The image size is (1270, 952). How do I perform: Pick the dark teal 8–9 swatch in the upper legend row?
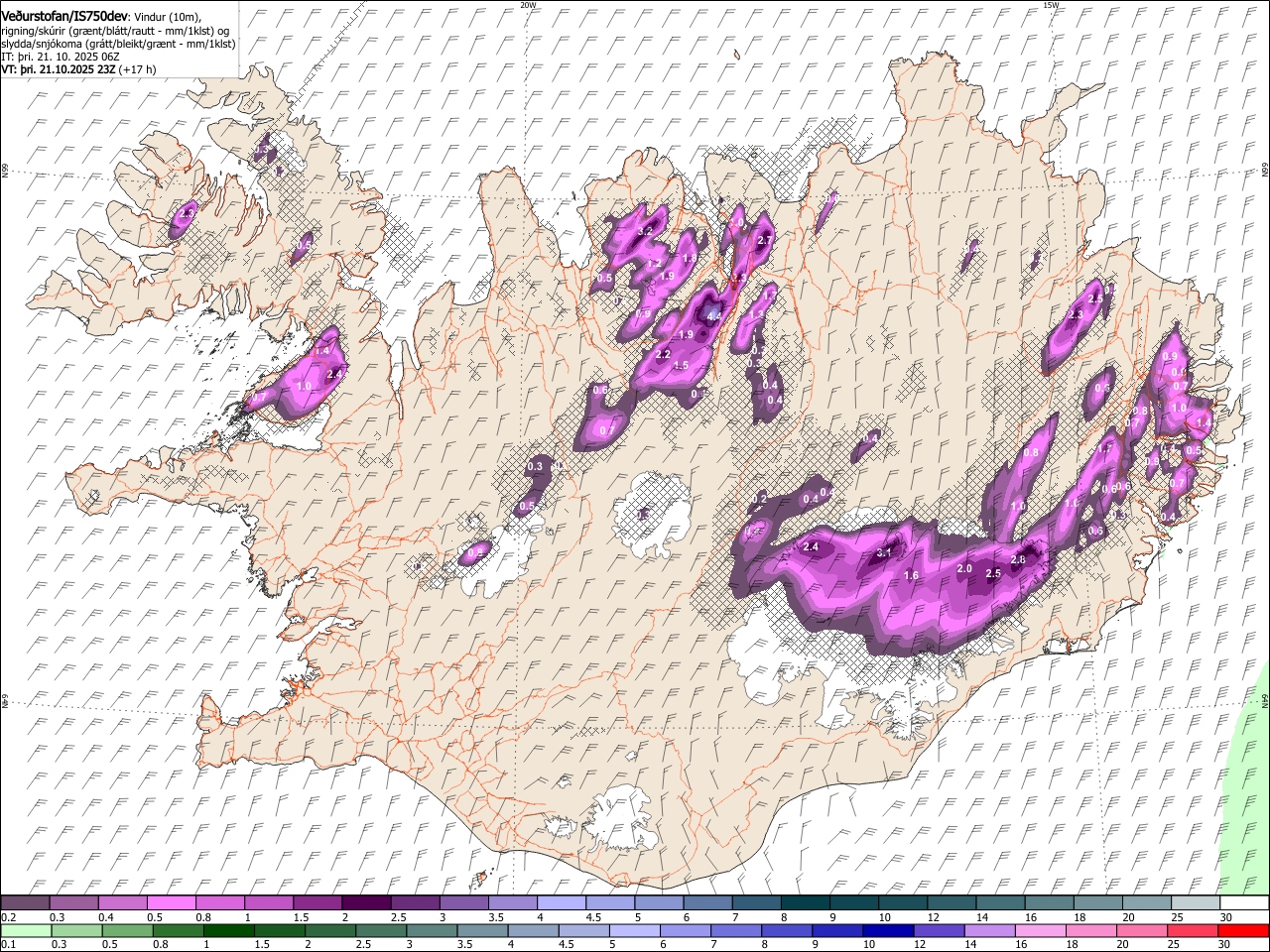(x=804, y=903)
